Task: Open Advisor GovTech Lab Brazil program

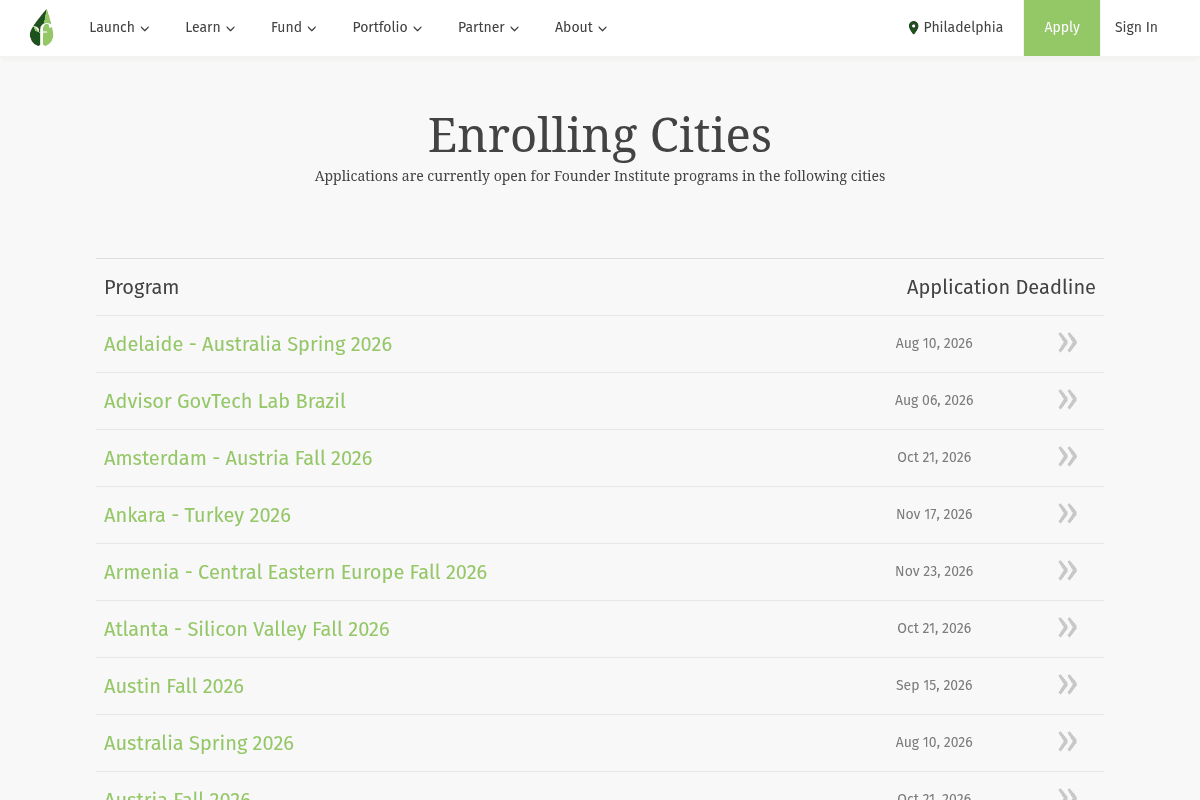Action: pyautogui.click(x=225, y=401)
